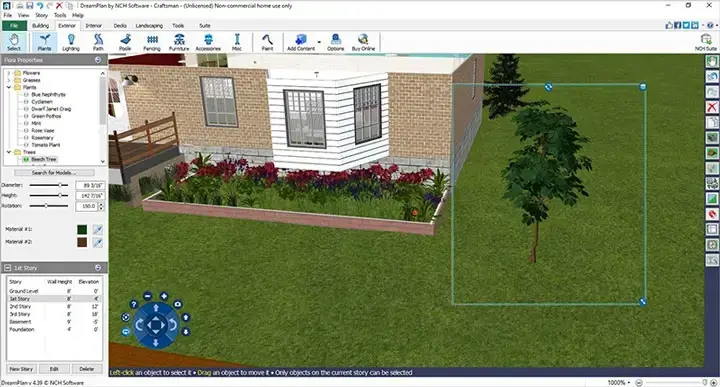Switch to the Building tab

tap(40, 26)
